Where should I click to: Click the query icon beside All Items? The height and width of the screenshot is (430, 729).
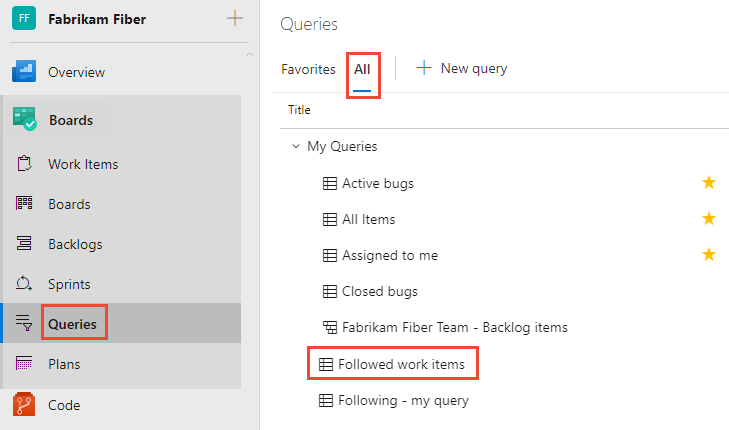pyautogui.click(x=330, y=219)
